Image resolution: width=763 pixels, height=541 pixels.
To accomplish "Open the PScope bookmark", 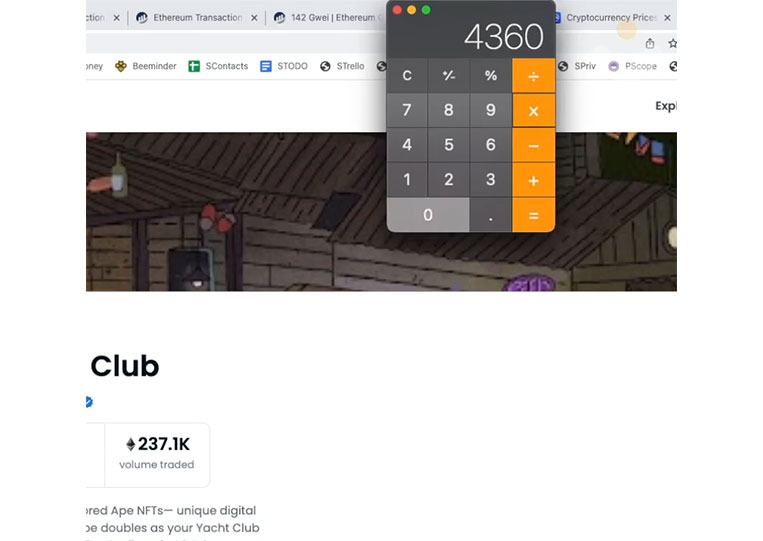I will click(633, 66).
